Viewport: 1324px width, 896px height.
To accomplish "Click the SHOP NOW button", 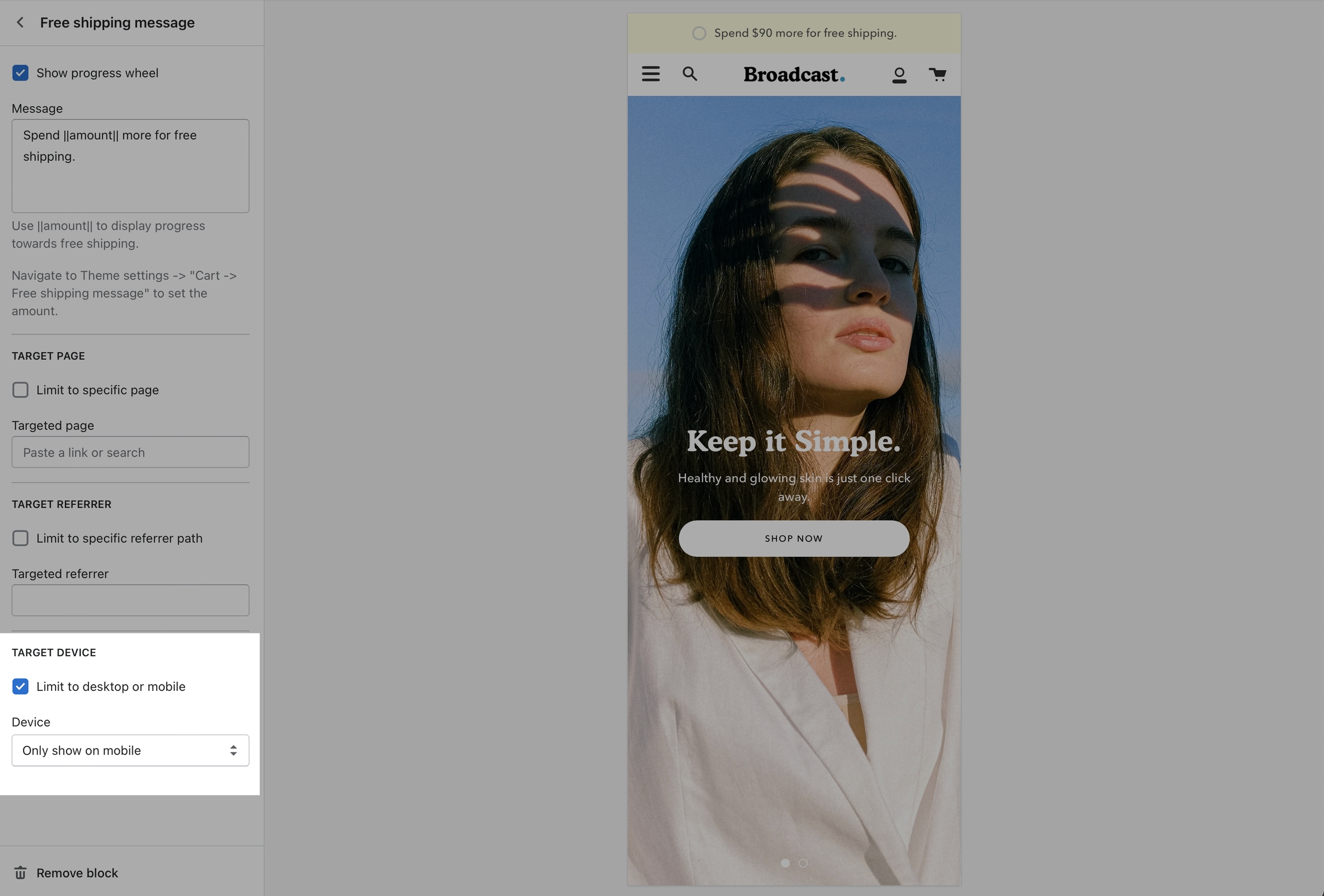I will point(794,539).
